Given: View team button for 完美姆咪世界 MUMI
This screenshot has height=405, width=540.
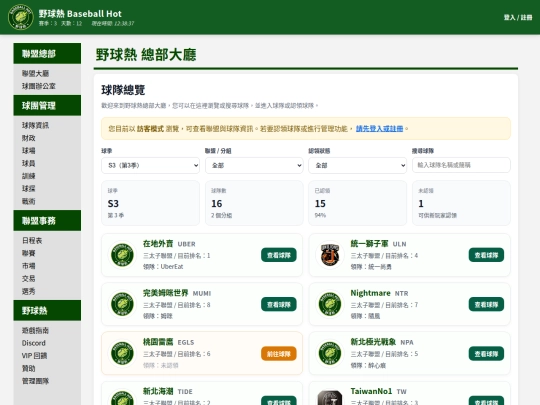Looking at the screenshot, I should pyautogui.click(x=279, y=304).
